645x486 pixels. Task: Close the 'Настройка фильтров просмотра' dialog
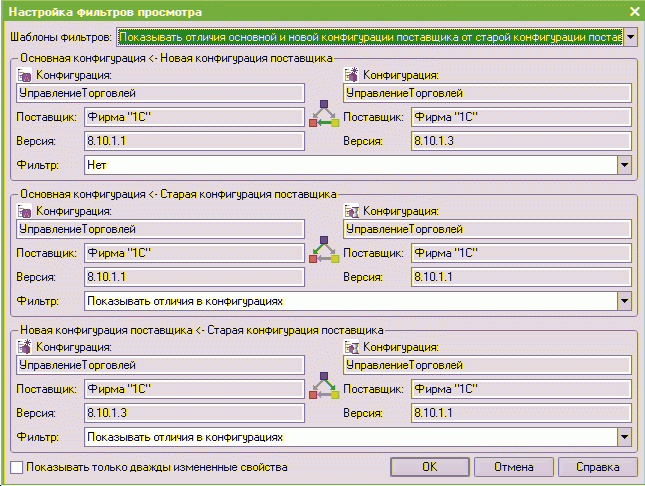click(634, 12)
